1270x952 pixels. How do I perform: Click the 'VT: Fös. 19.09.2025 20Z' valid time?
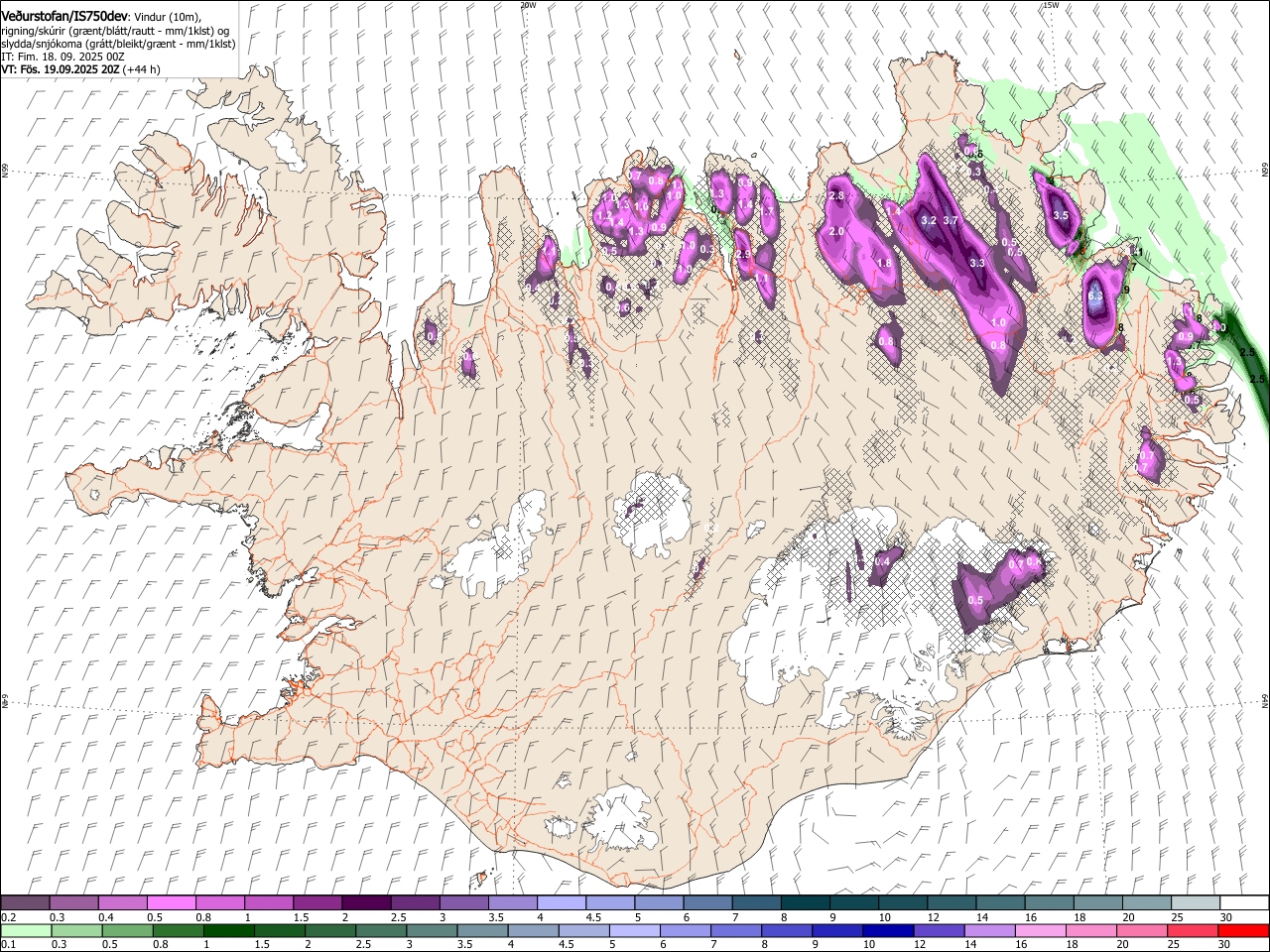(x=61, y=70)
